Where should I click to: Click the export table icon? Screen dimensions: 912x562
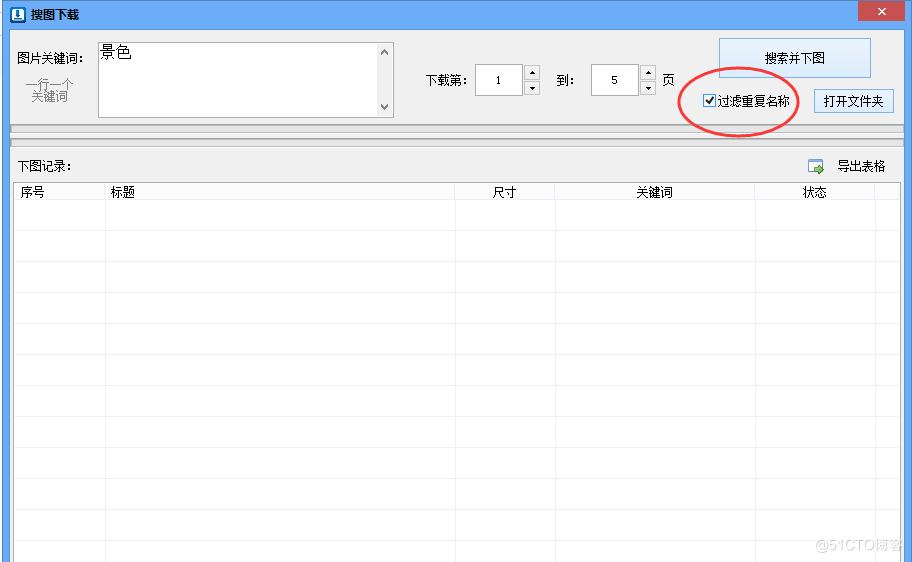coord(815,166)
